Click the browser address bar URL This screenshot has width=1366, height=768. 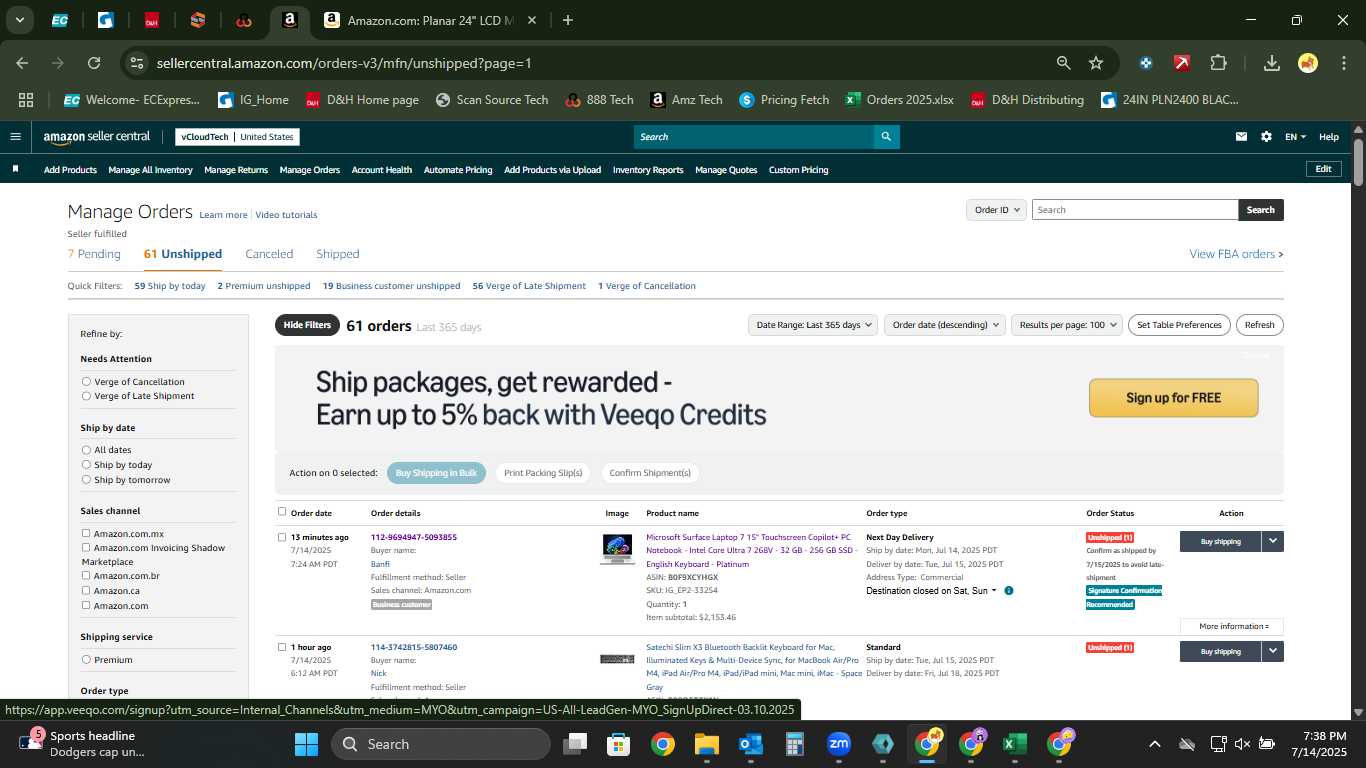point(344,63)
